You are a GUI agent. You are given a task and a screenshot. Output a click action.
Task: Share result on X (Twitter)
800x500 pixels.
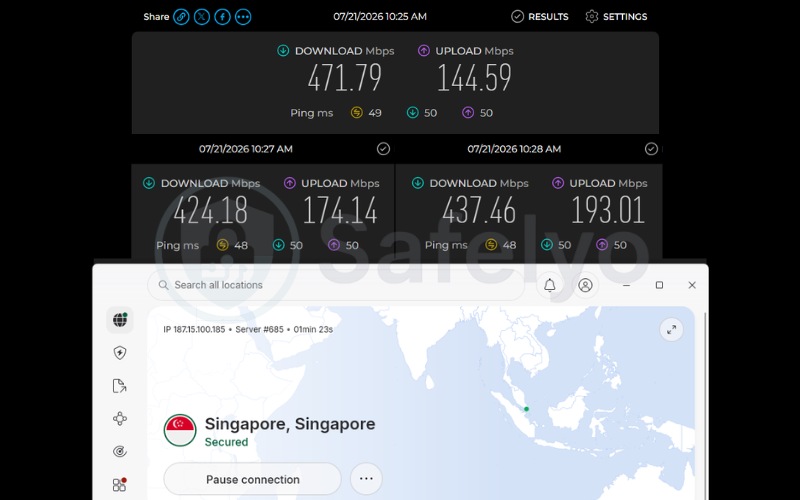pos(202,17)
